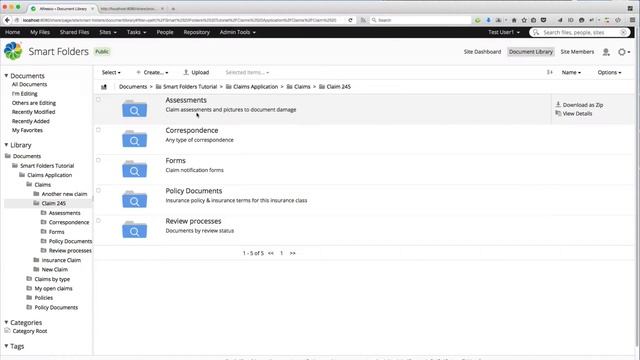Open My Files menu item
The width and height of the screenshot is (640, 360).
click(40, 32)
